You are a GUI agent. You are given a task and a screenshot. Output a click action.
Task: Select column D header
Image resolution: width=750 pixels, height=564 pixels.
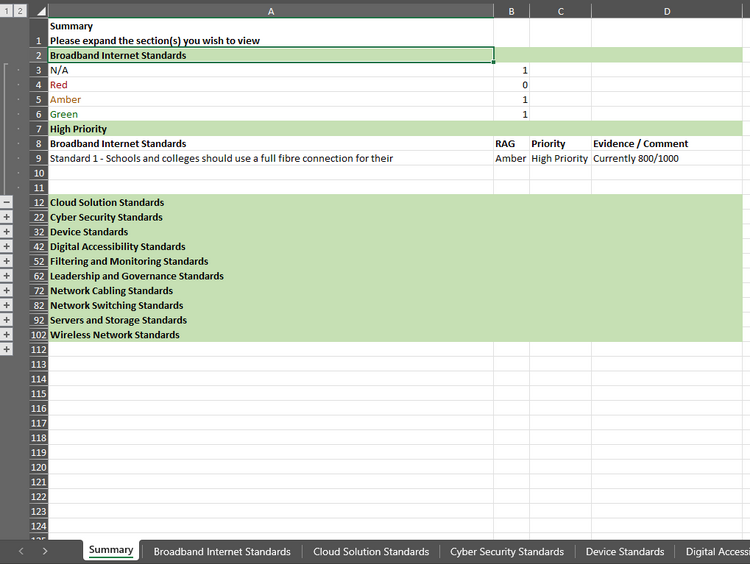(667, 11)
